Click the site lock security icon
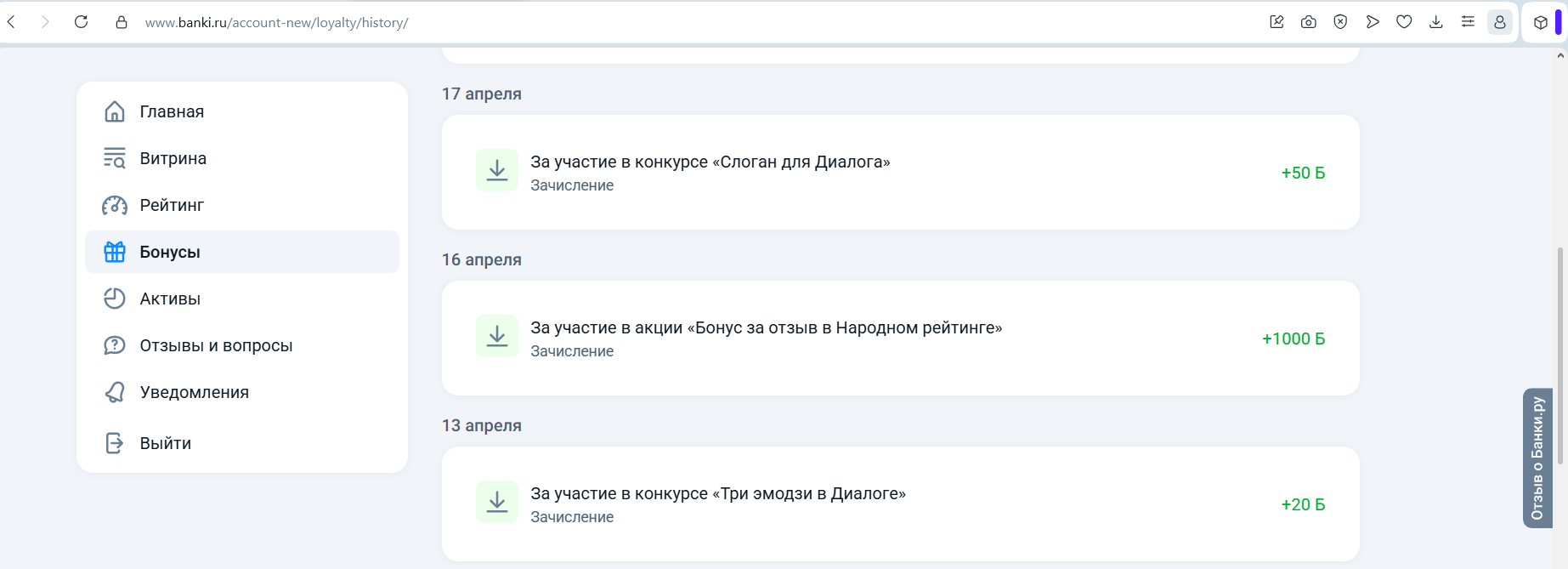 coord(122,22)
